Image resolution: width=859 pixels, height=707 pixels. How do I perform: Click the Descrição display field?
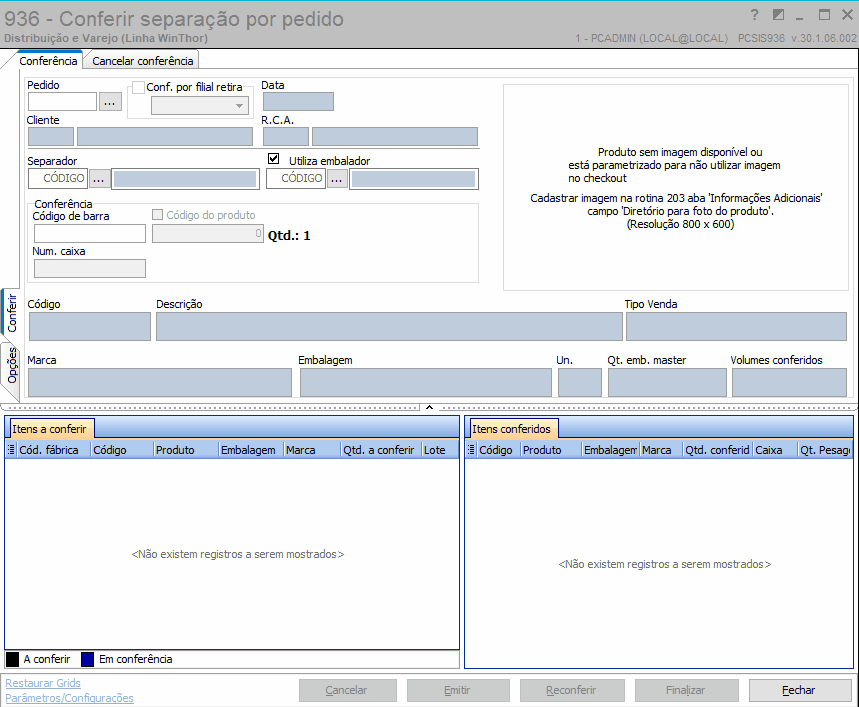[389, 326]
